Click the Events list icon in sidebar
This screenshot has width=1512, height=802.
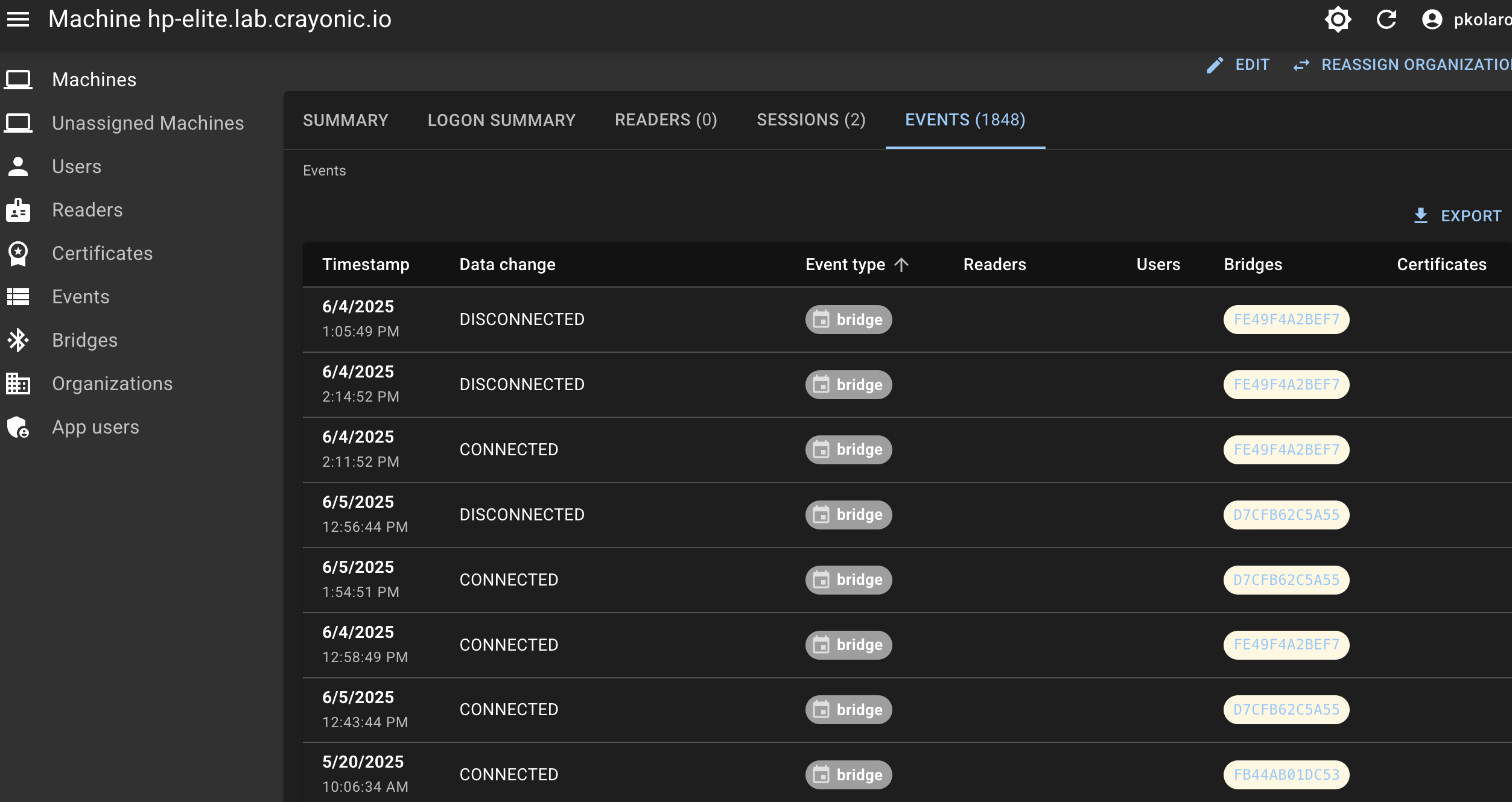tap(18, 297)
